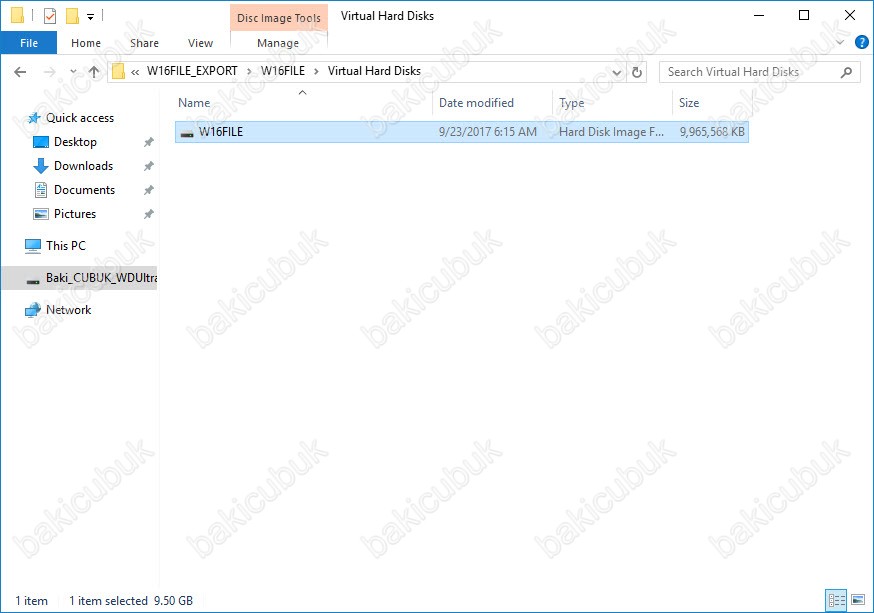Click the Network icon in navigation pane
The height and width of the screenshot is (613, 874).
point(33,310)
